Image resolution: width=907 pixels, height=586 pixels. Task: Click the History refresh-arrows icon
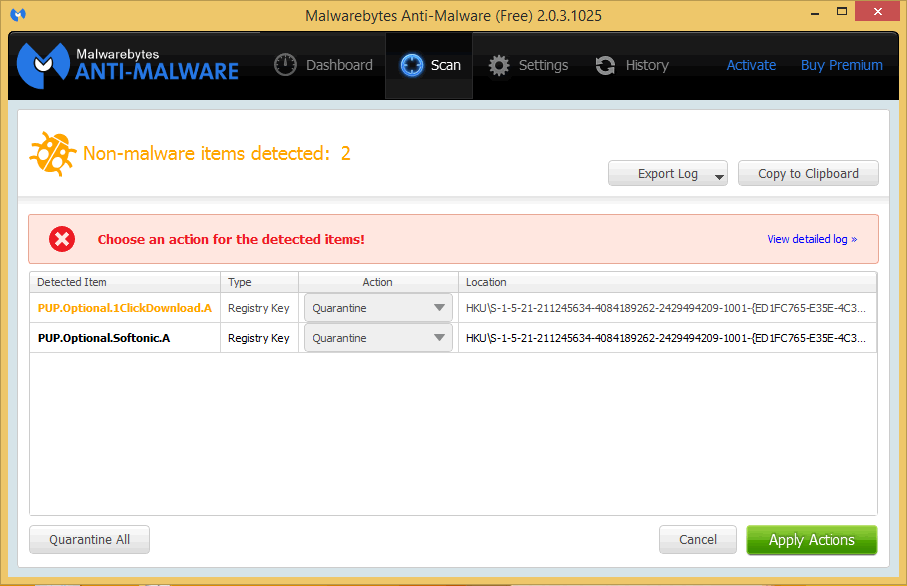click(x=605, y=65)
